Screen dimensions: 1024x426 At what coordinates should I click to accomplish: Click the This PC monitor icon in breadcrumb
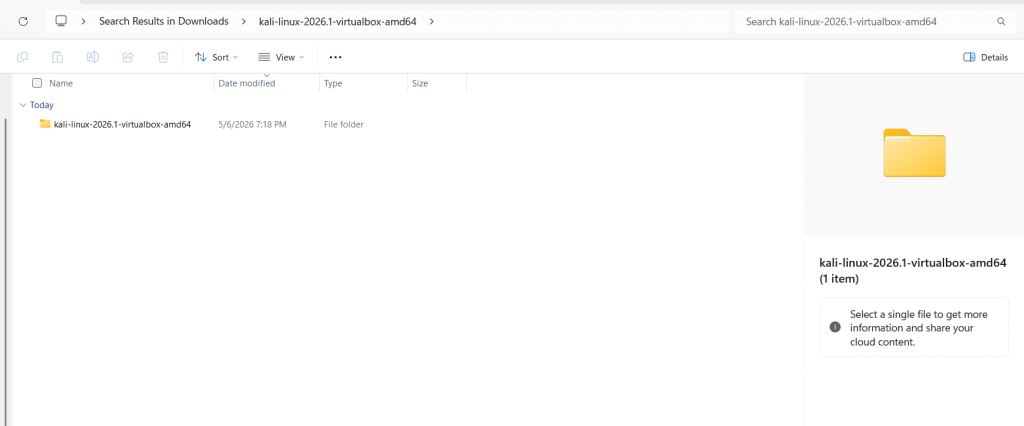point(61,22)
